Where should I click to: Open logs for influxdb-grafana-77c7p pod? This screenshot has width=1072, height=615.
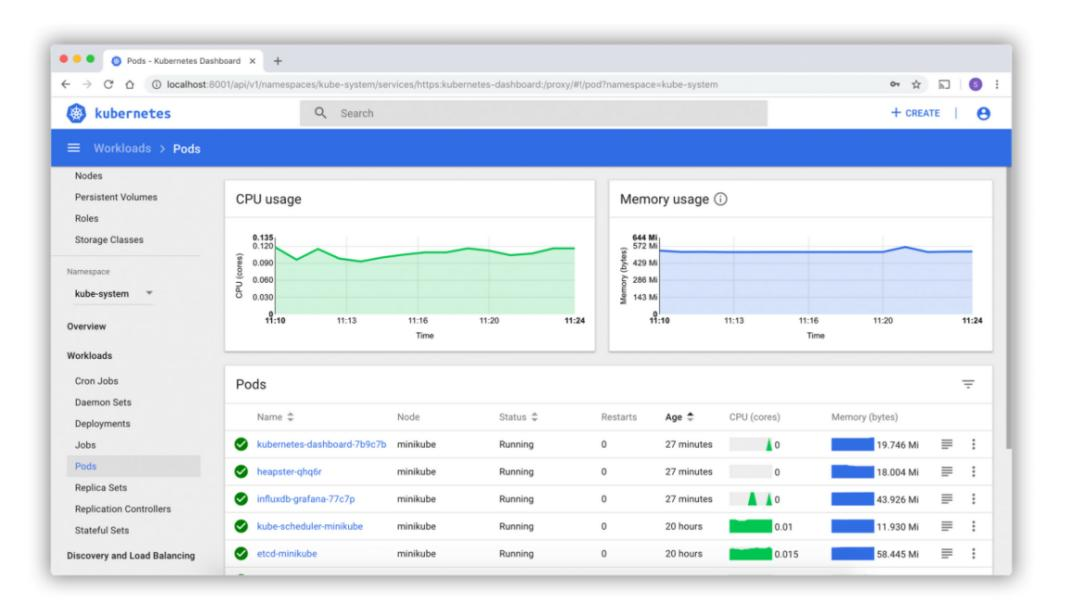947,499
